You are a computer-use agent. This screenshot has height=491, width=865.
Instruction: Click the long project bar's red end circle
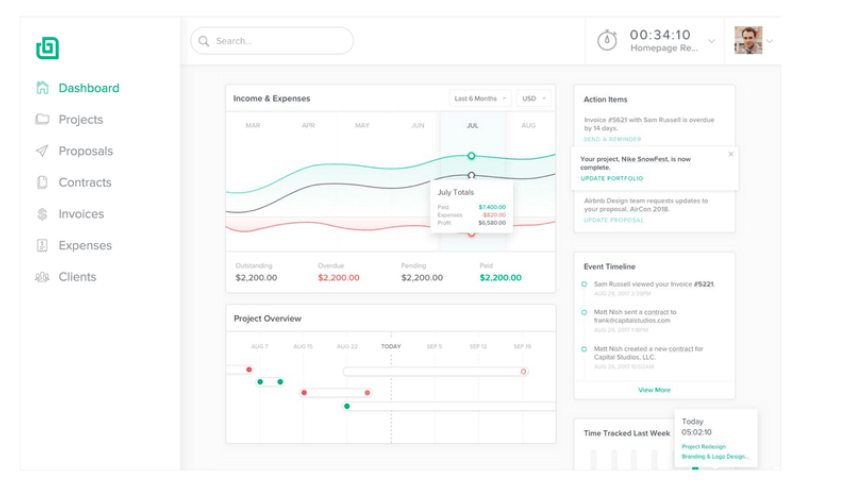tap(523, 372)
